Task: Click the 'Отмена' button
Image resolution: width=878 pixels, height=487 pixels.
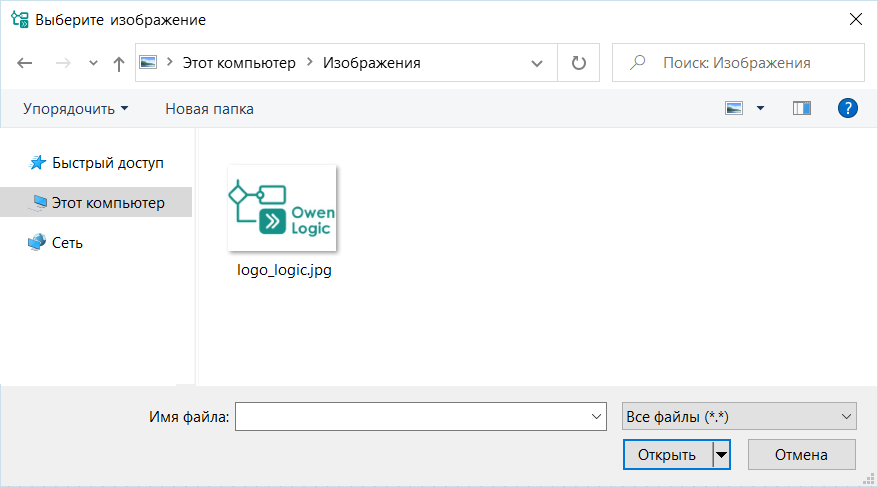Action: [801, 455]
